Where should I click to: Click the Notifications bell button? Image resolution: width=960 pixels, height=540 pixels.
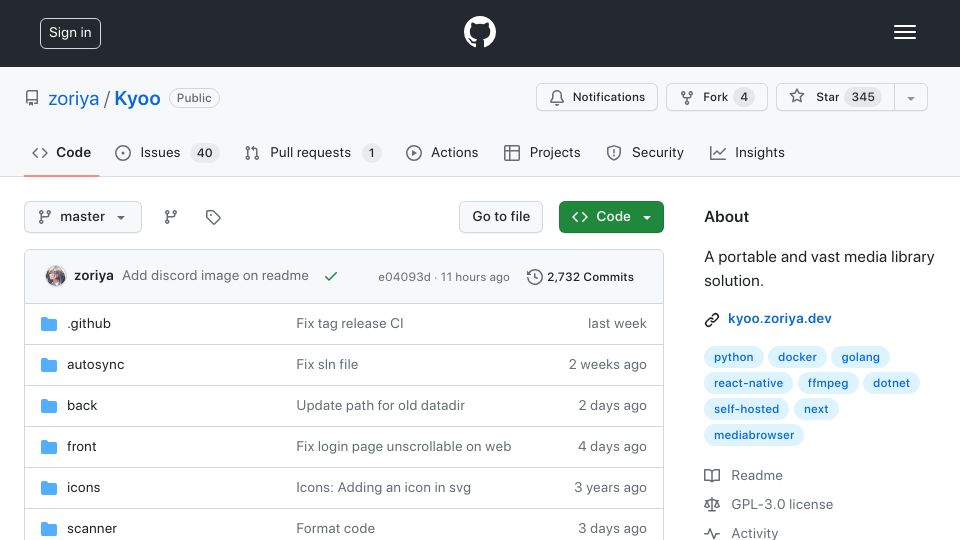(597, 97)
